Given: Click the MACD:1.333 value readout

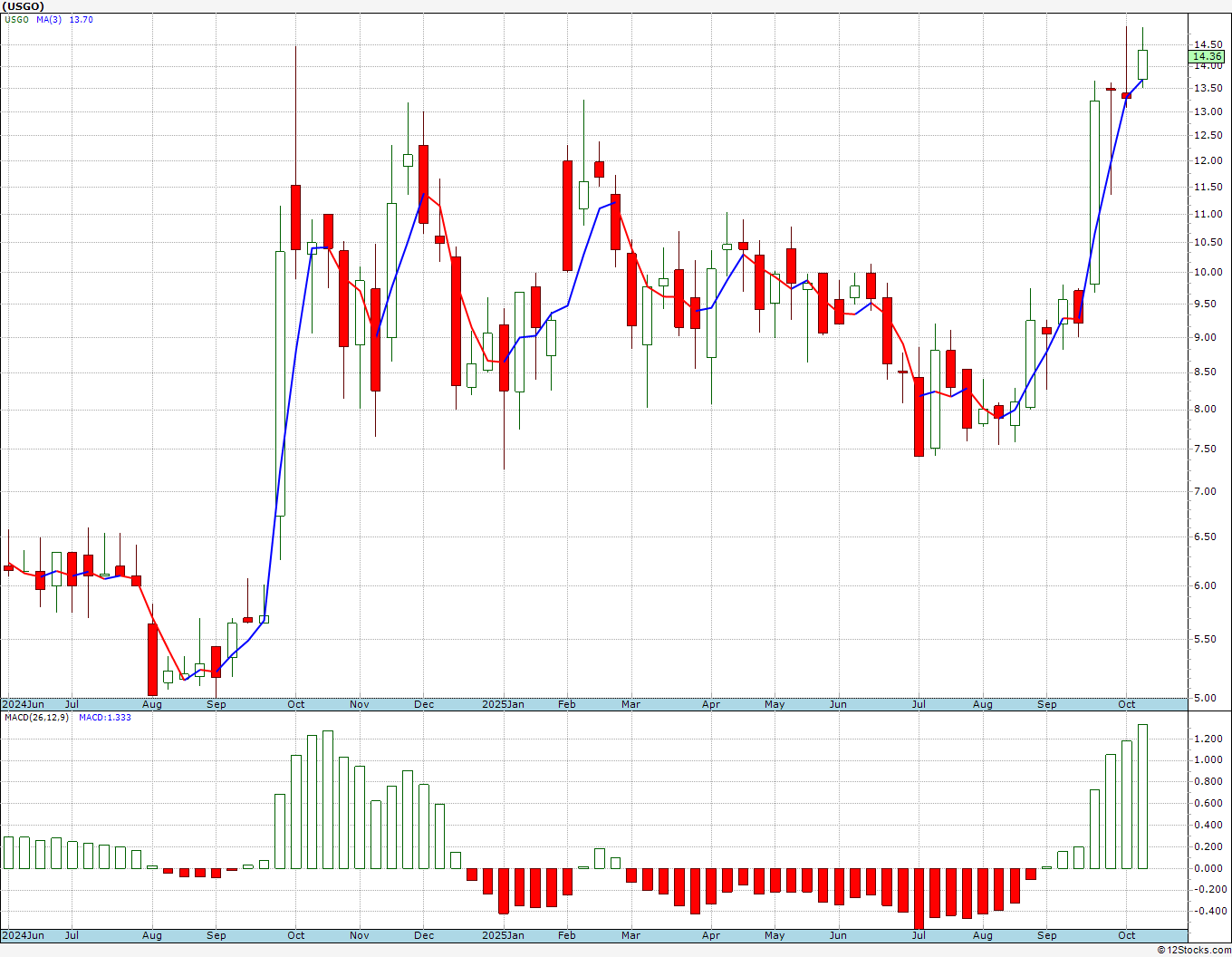Looking at the screenshot, I should (105, 718).
